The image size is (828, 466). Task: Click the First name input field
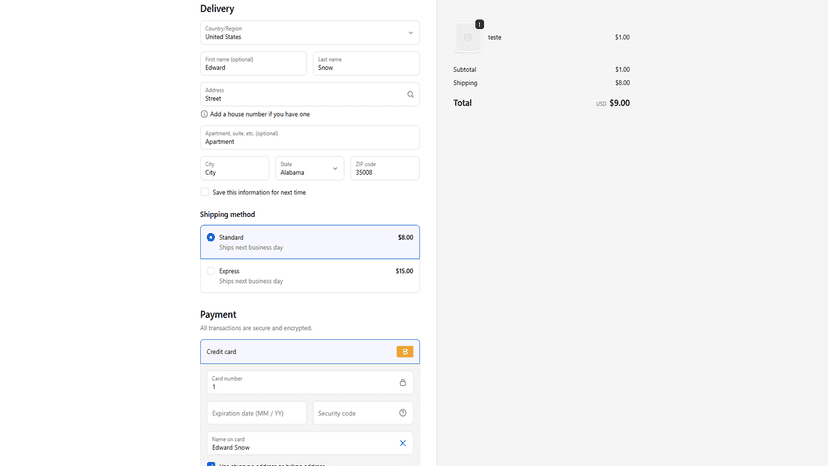click(253, 63)
